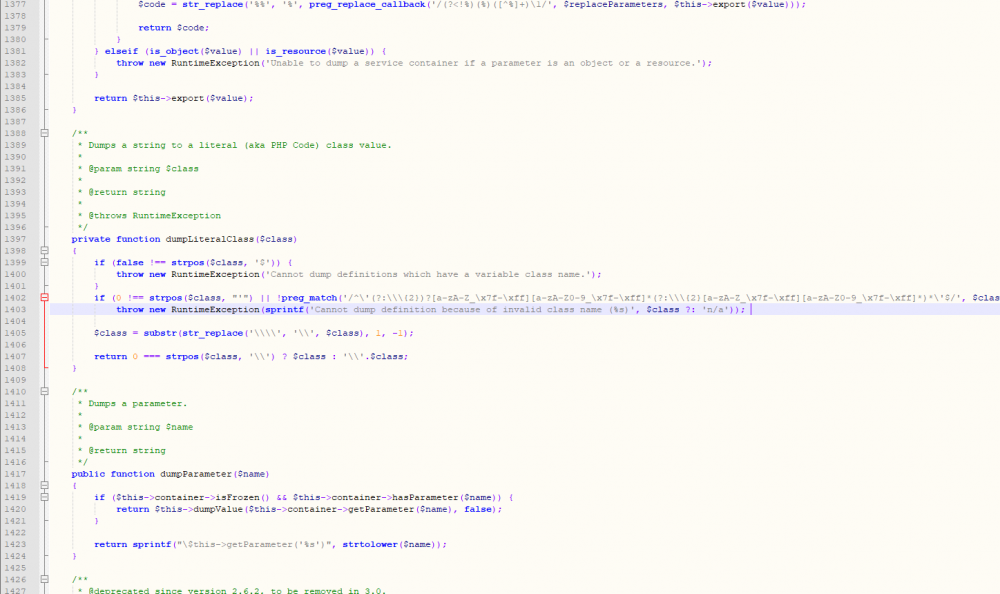Click the red fold marker at line 1402

pyautogui.click(x=42, y=297)
